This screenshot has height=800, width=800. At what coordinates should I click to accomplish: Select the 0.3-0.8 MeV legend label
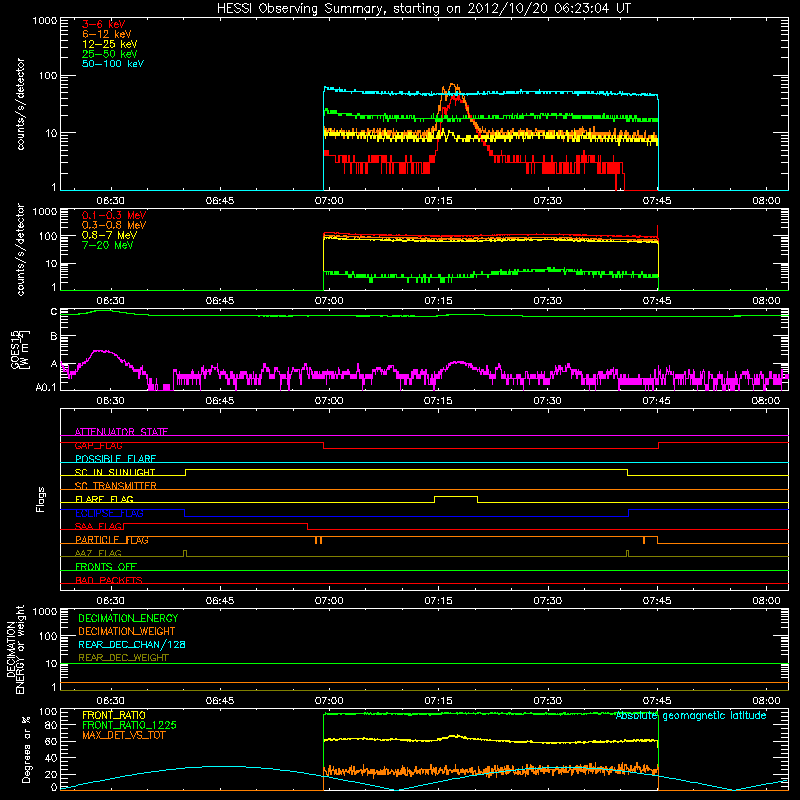(x=114, y=225)
